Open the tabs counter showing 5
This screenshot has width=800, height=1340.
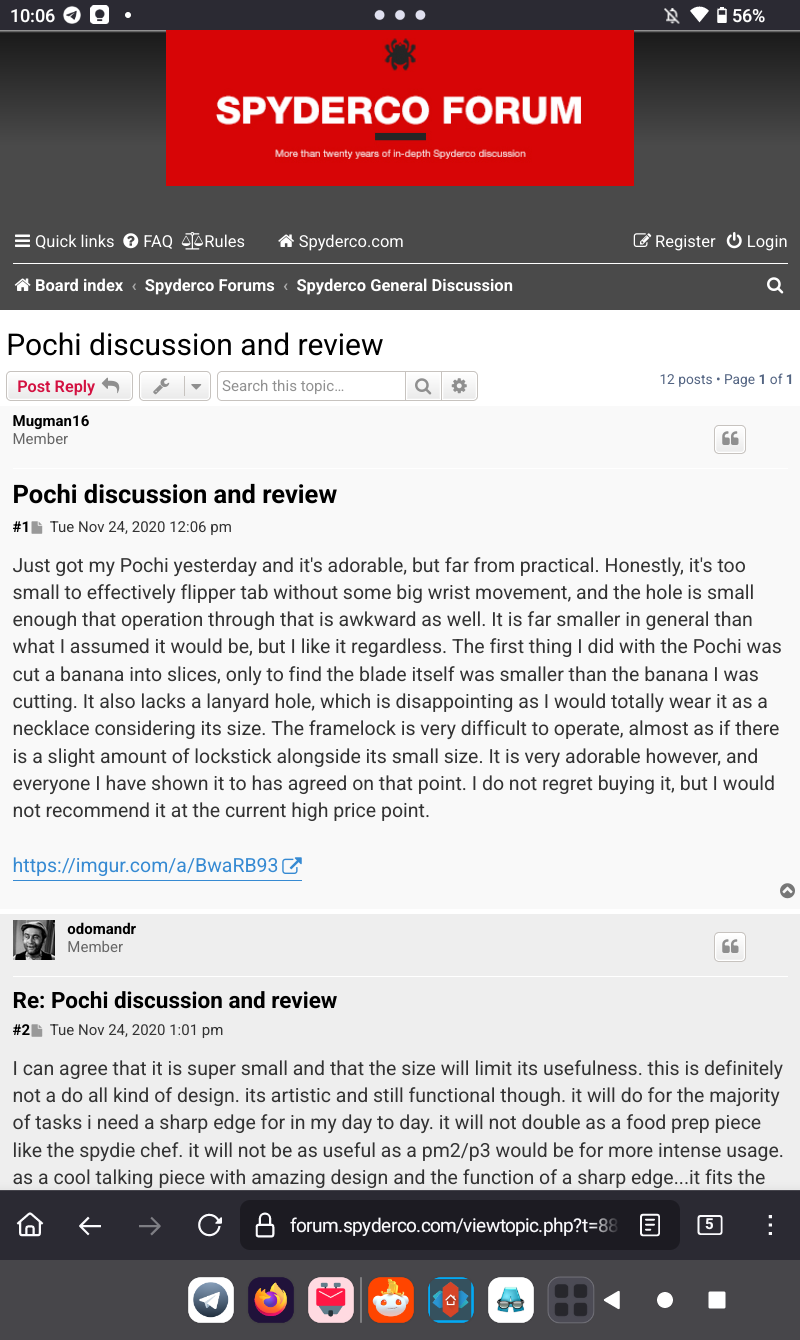point(709,1225)
